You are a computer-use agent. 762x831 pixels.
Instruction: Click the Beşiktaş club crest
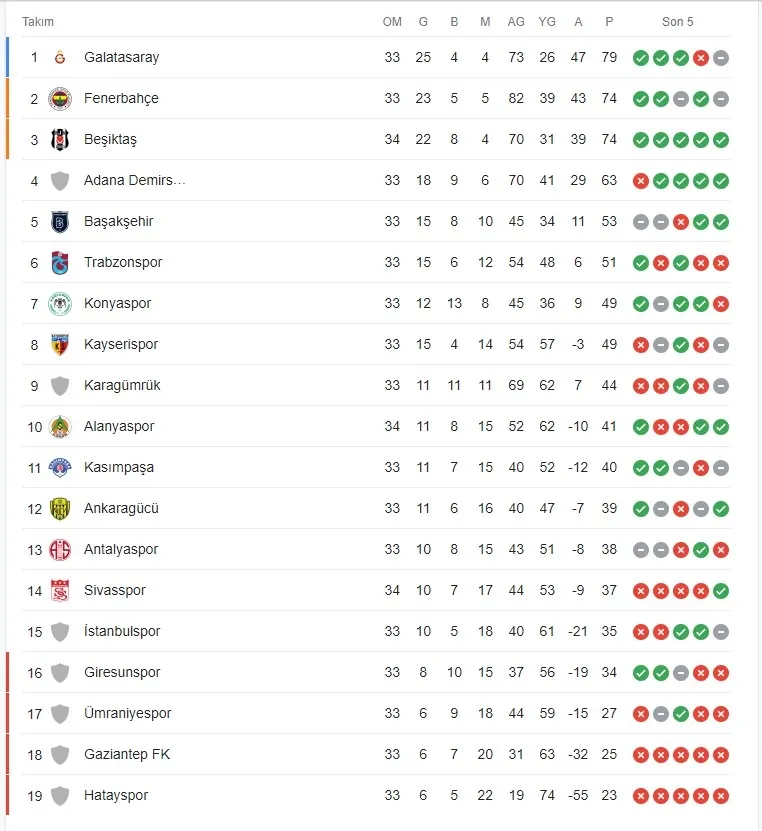point(60,139)
